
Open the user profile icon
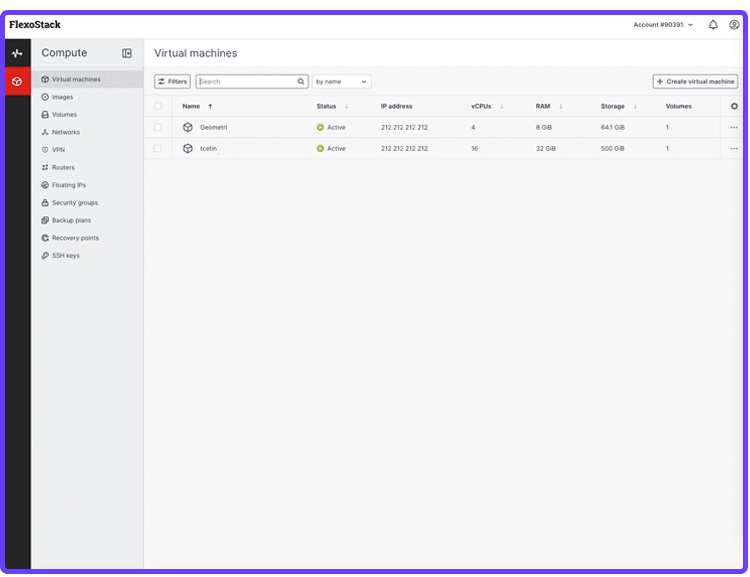tap(734, 25)
